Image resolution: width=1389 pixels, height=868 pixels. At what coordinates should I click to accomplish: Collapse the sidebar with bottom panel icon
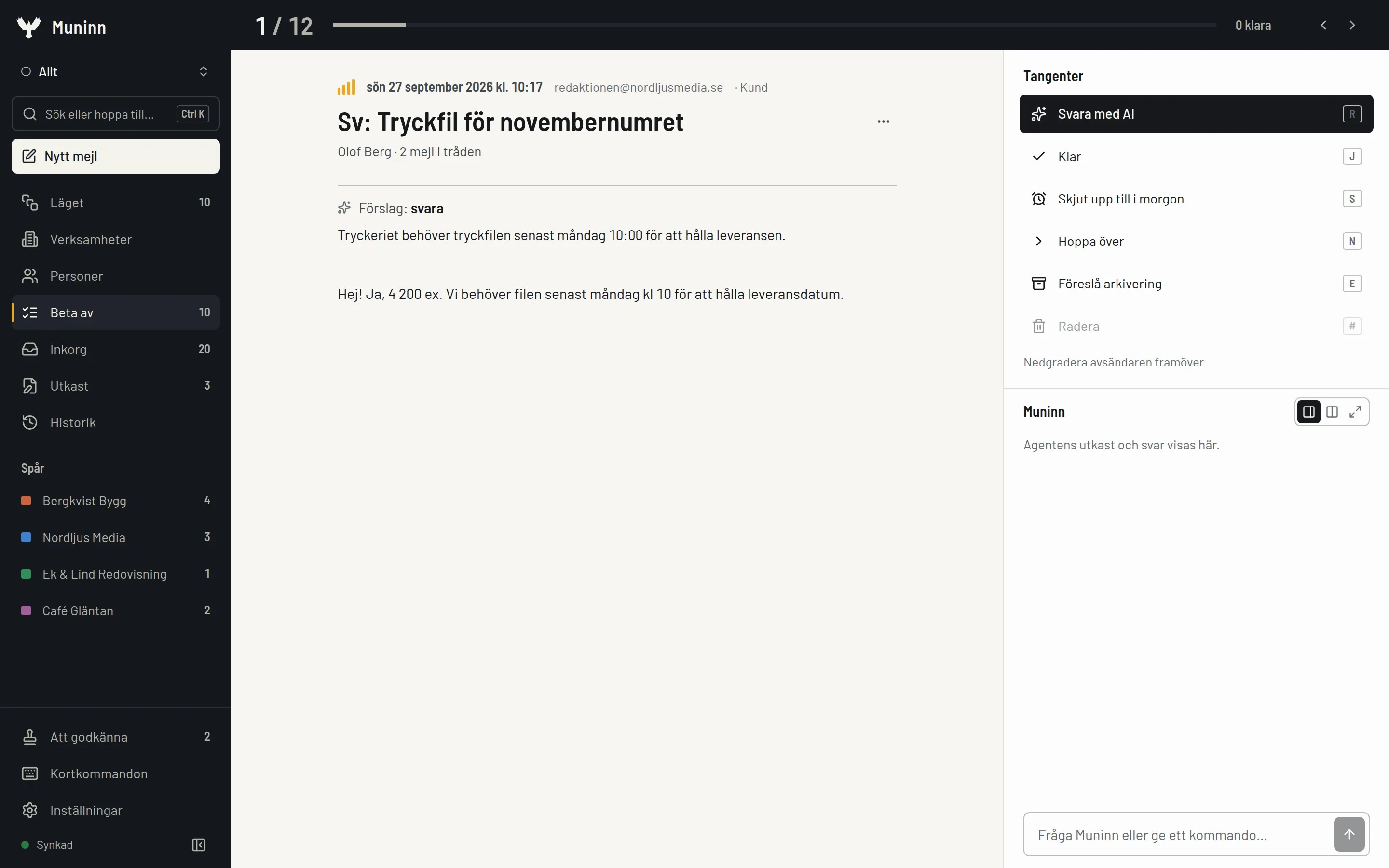tap(199, 844)
